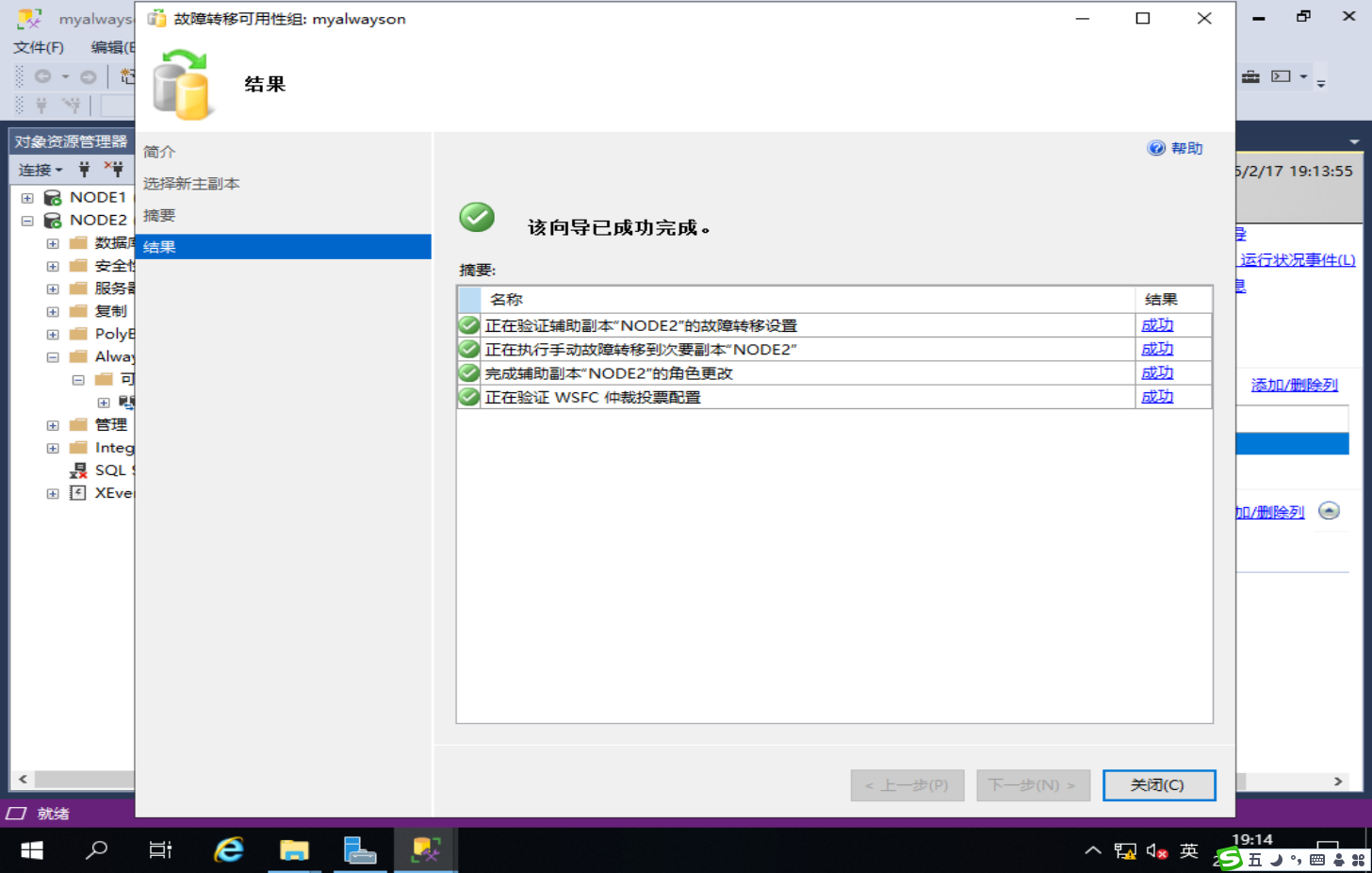The image size is (1372, 873).
Task: Collapse the dashboard section with the round arrow button
Action: (1329, 511)
